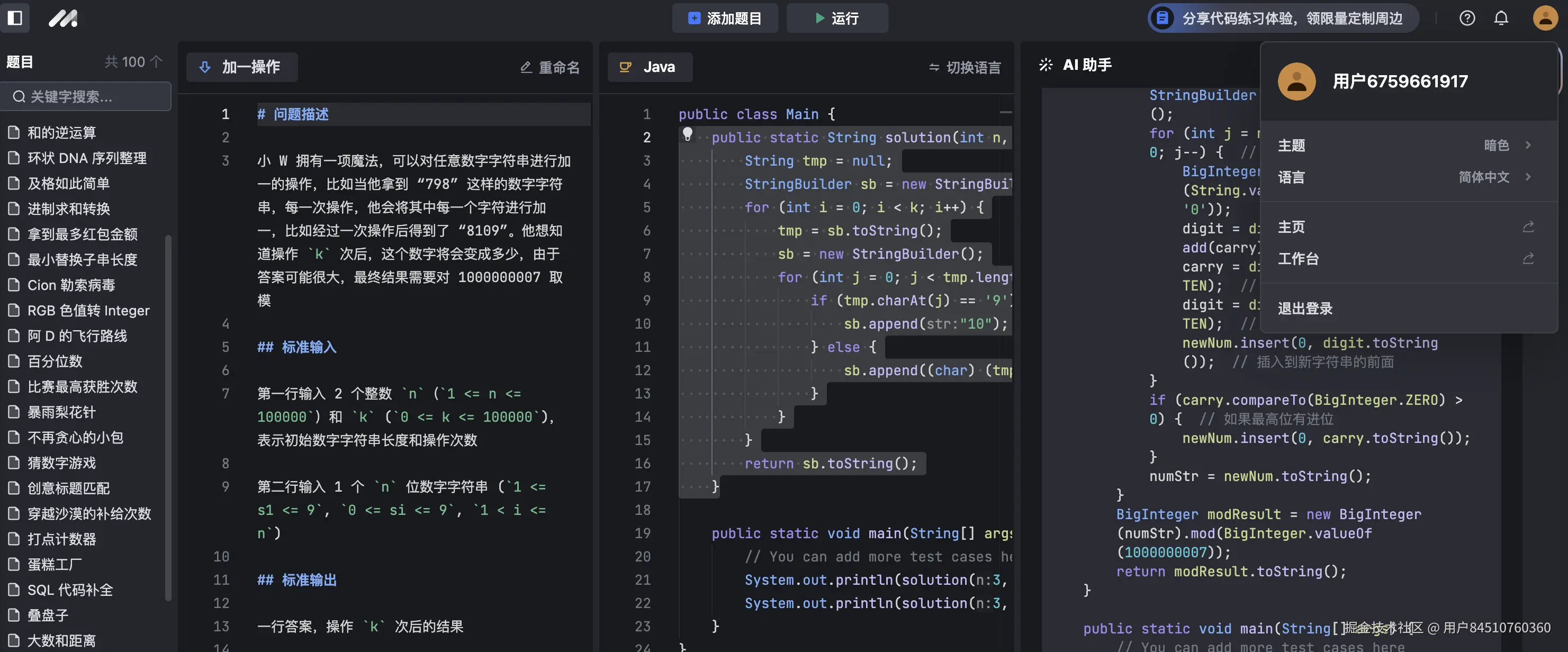This screenshot has height=652, width=1568.
Task: Open 切换语言 language switcher
Action: coord(964,67)
